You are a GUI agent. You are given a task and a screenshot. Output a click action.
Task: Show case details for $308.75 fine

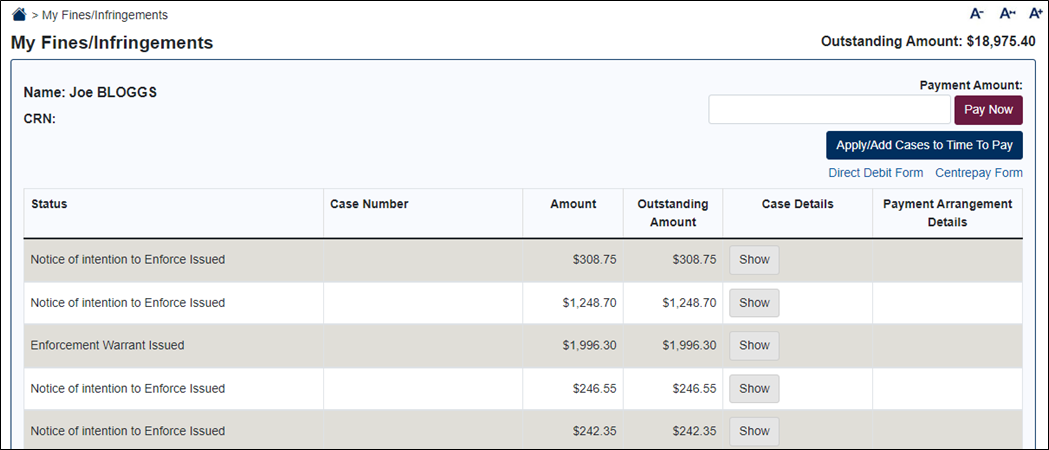tap(754, 260)
